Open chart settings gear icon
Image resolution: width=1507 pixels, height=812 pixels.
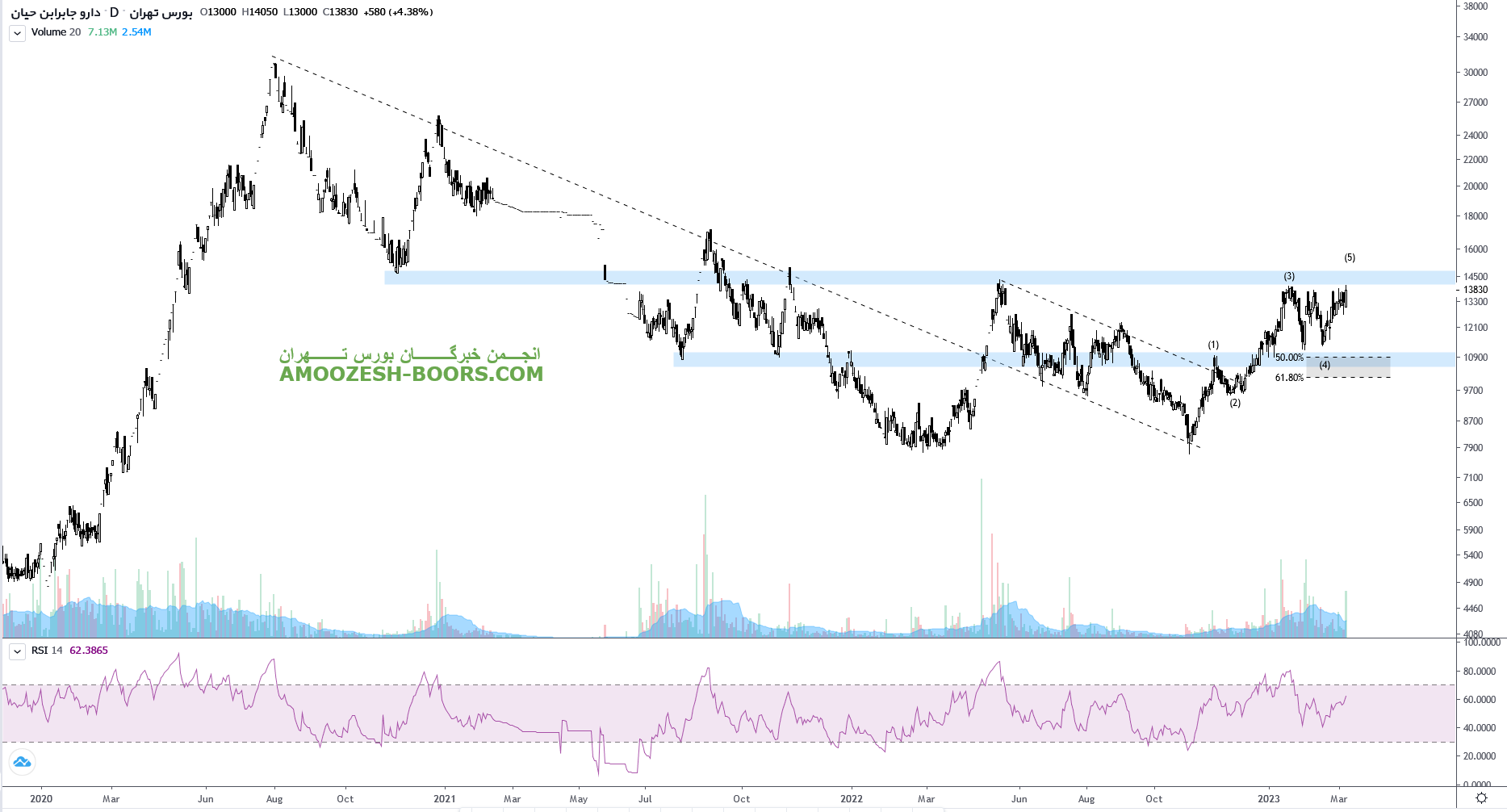1481,797
